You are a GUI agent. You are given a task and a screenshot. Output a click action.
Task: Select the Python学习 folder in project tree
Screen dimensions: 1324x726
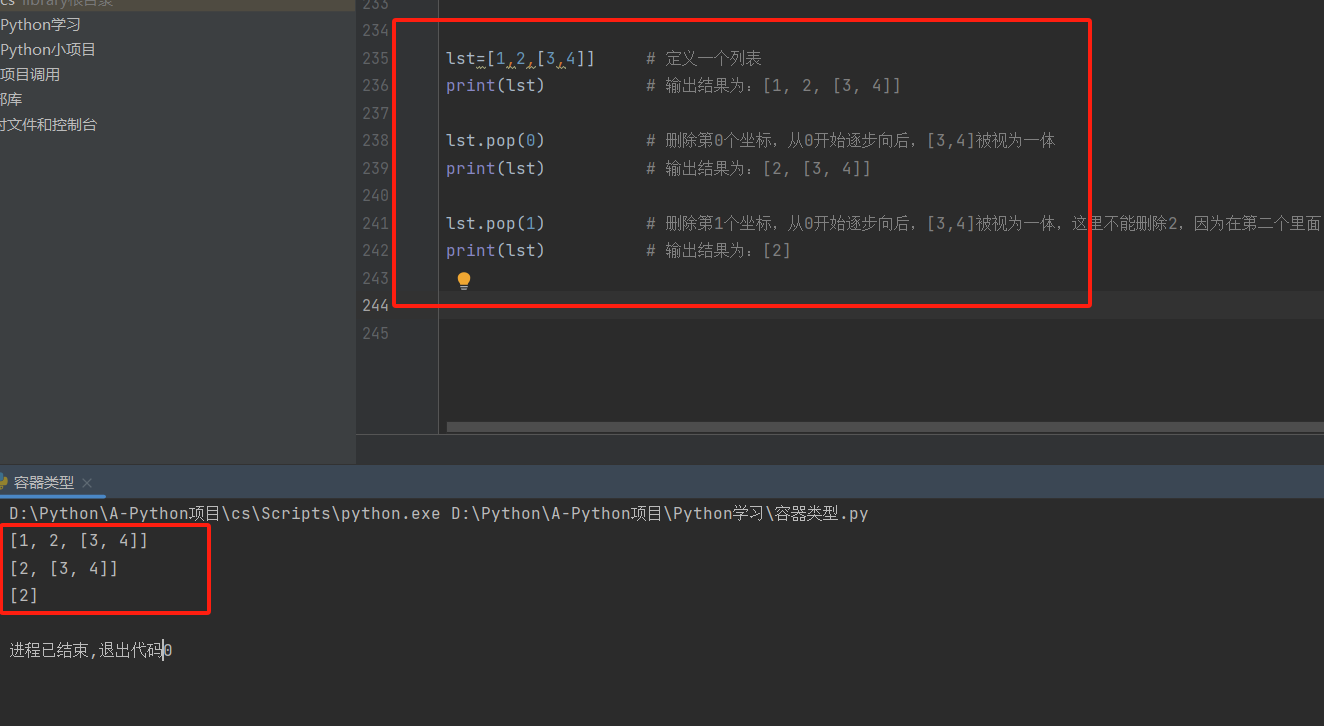coord(40,24)
